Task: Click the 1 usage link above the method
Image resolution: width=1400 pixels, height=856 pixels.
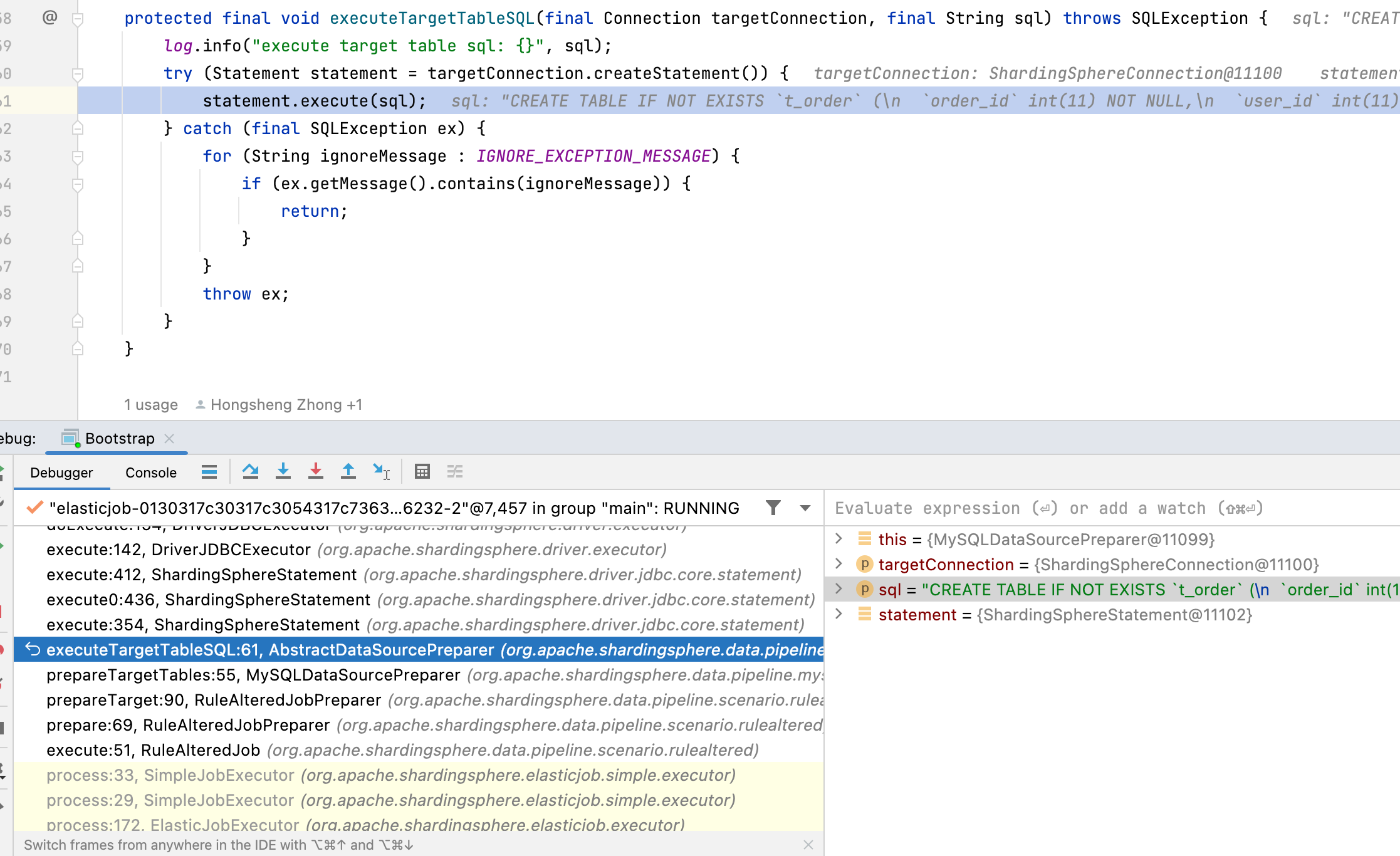Action: point(150,404)
